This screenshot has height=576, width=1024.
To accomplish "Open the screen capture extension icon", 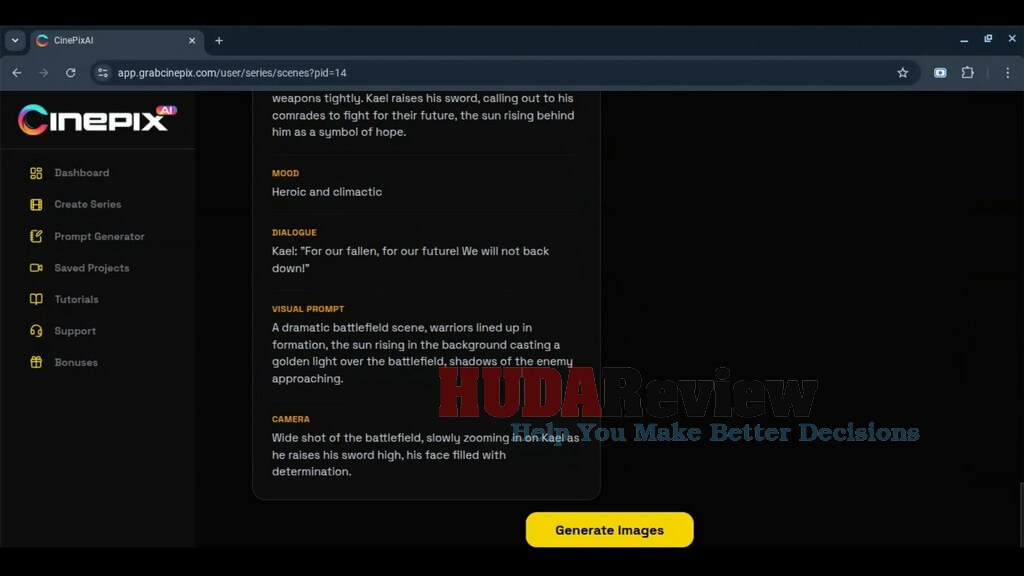I will click(940, 72).
